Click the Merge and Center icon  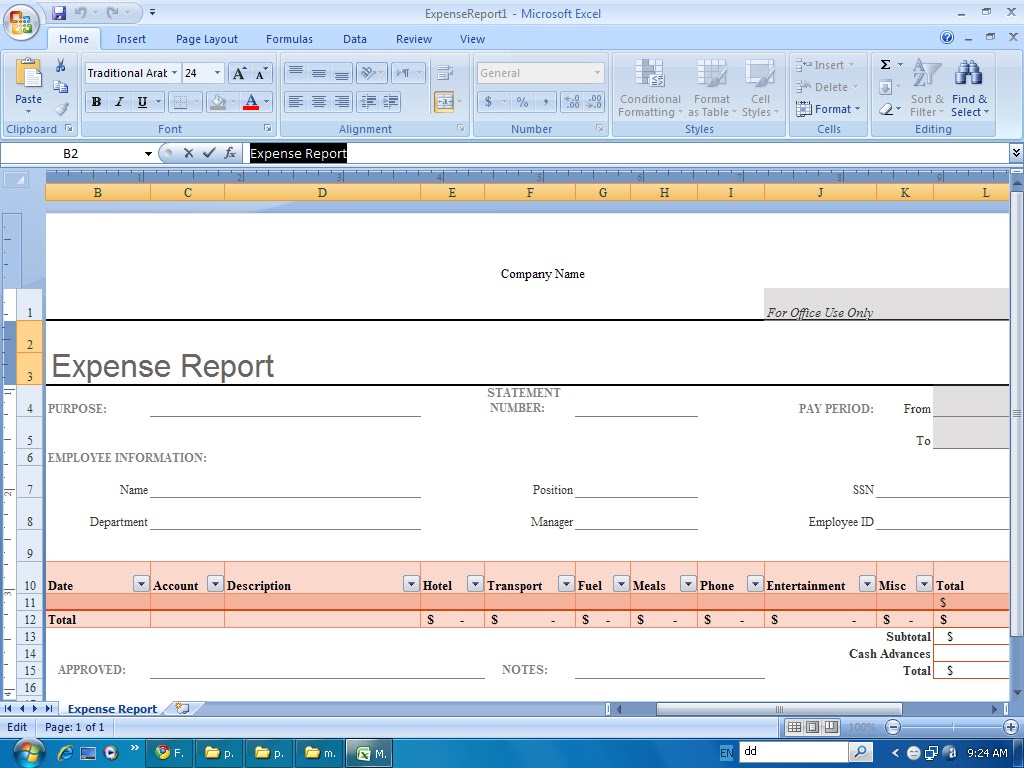pyautogui.click(x=443, y=102)
